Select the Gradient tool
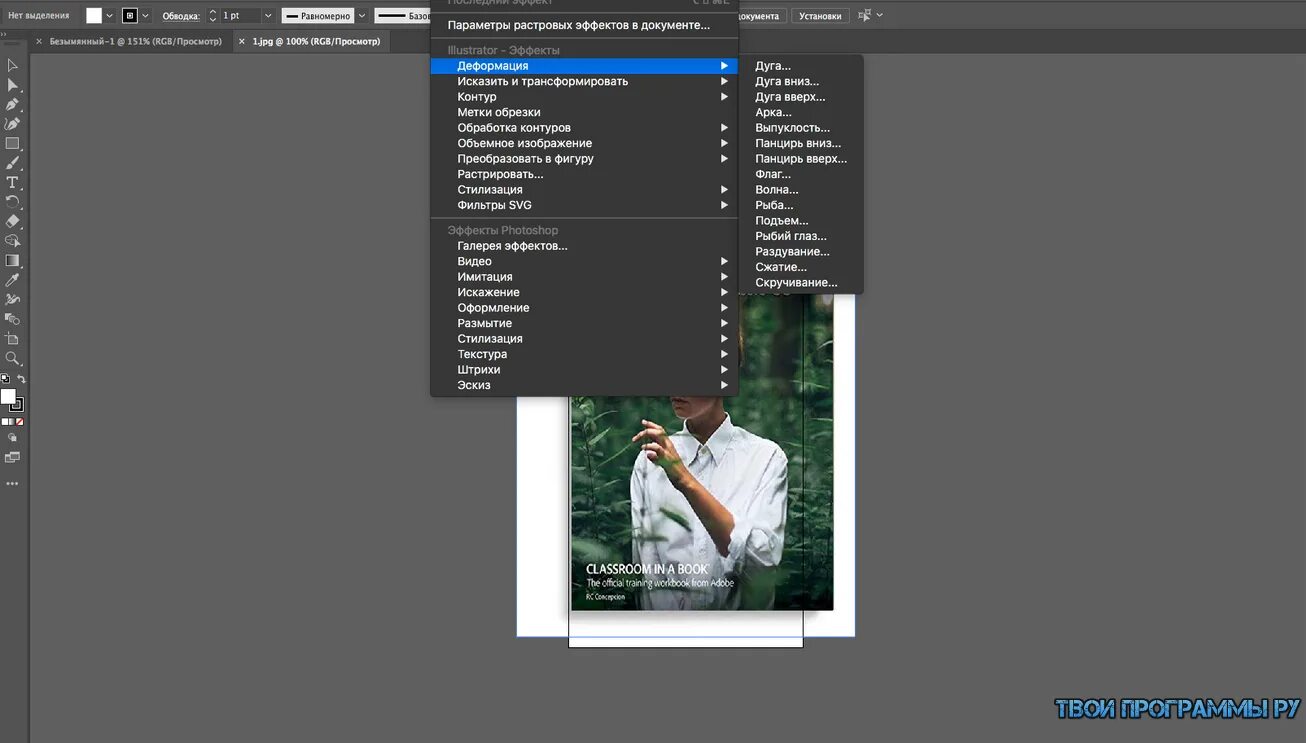Screen dimensions: 1306x743 coord(12,260)
